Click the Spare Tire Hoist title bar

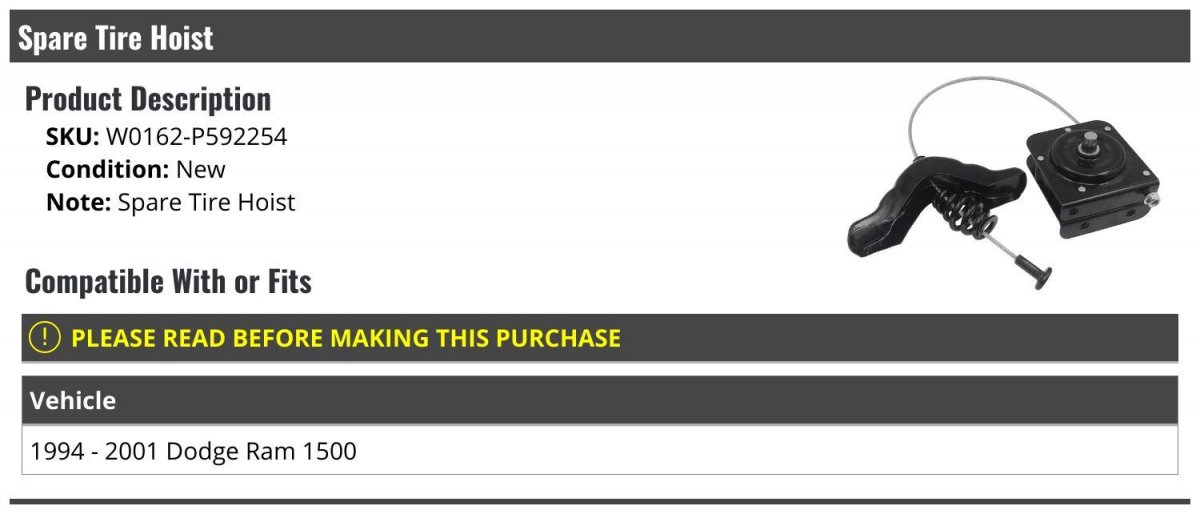(116, 38)
